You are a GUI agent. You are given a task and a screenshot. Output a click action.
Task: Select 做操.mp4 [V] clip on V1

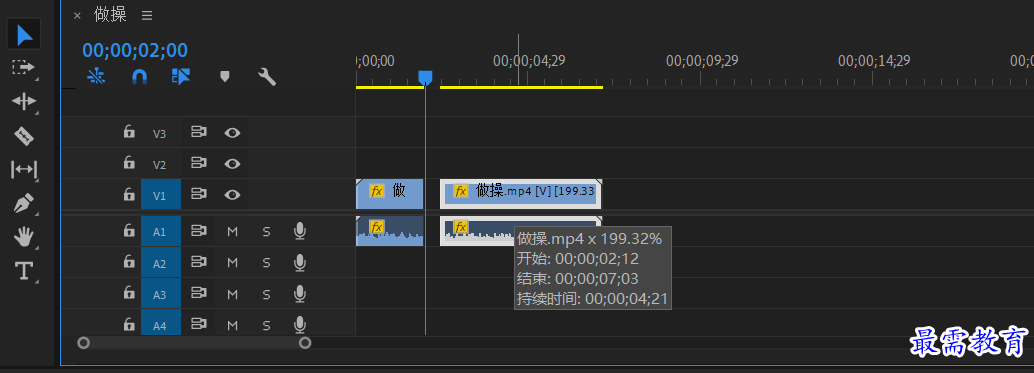(x=521, y=194)
